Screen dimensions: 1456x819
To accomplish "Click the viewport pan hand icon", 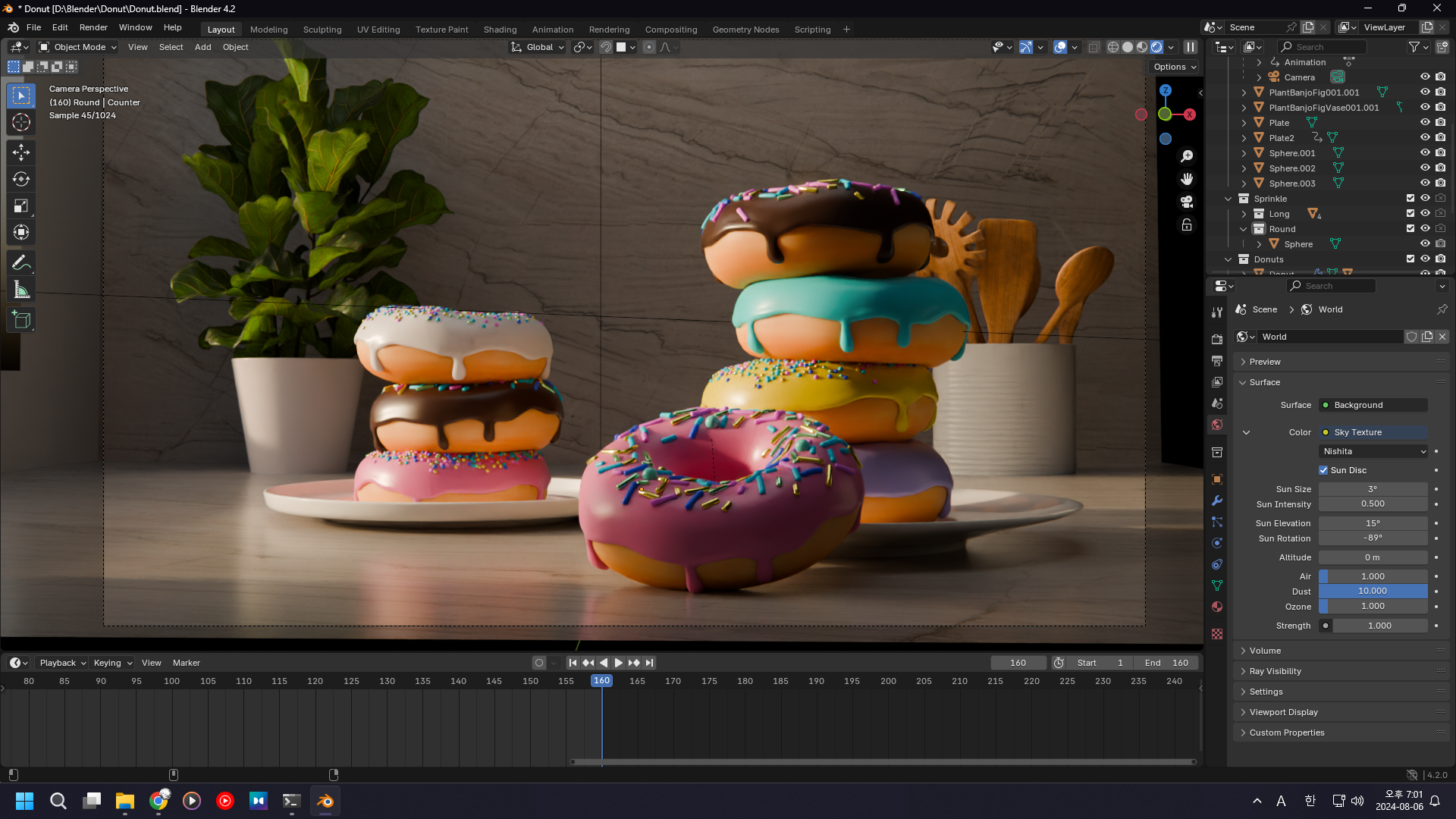I will [1187, 179].
